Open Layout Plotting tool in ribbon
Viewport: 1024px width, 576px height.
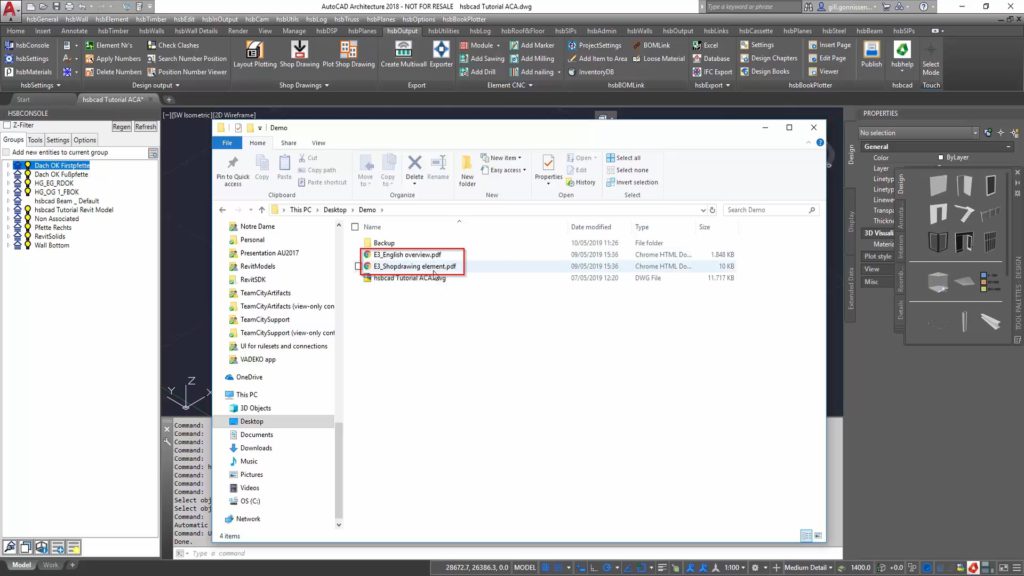pos(255,54)
